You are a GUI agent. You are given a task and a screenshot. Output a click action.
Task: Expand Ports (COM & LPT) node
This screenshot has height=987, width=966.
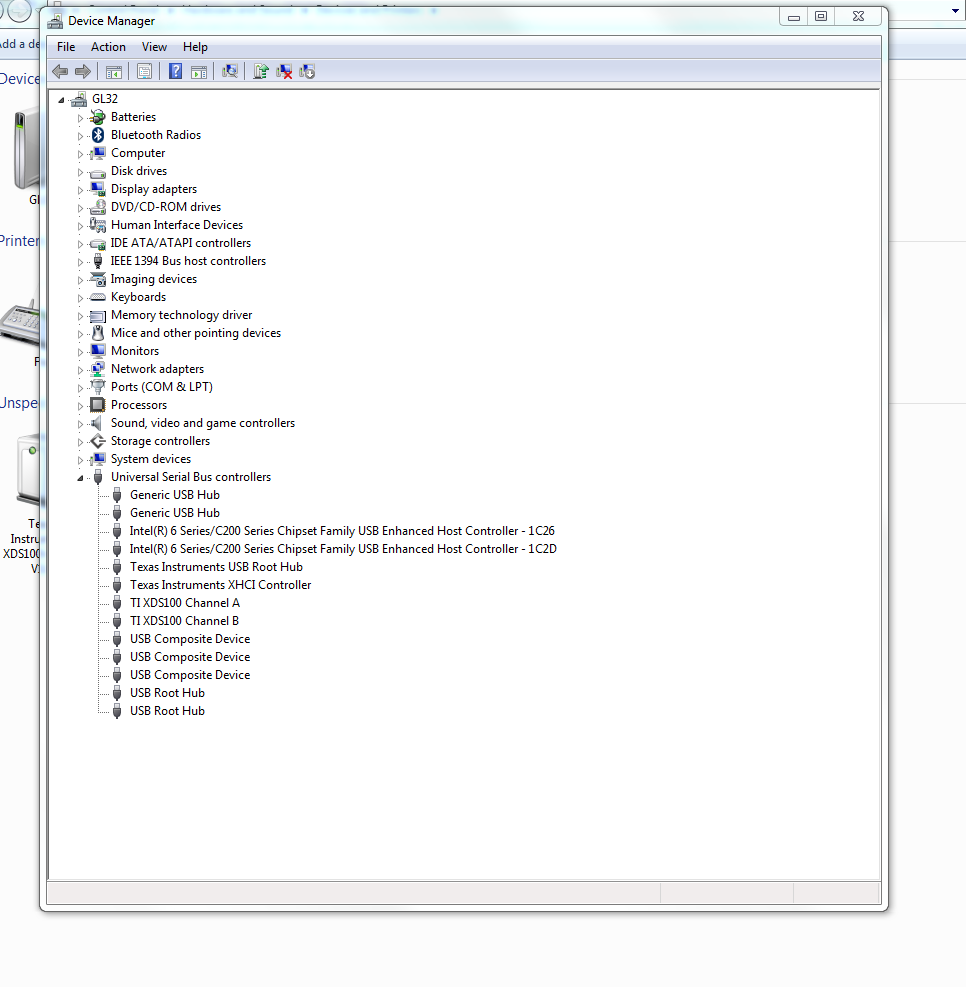pyautogui.click(x=80, y=388)
